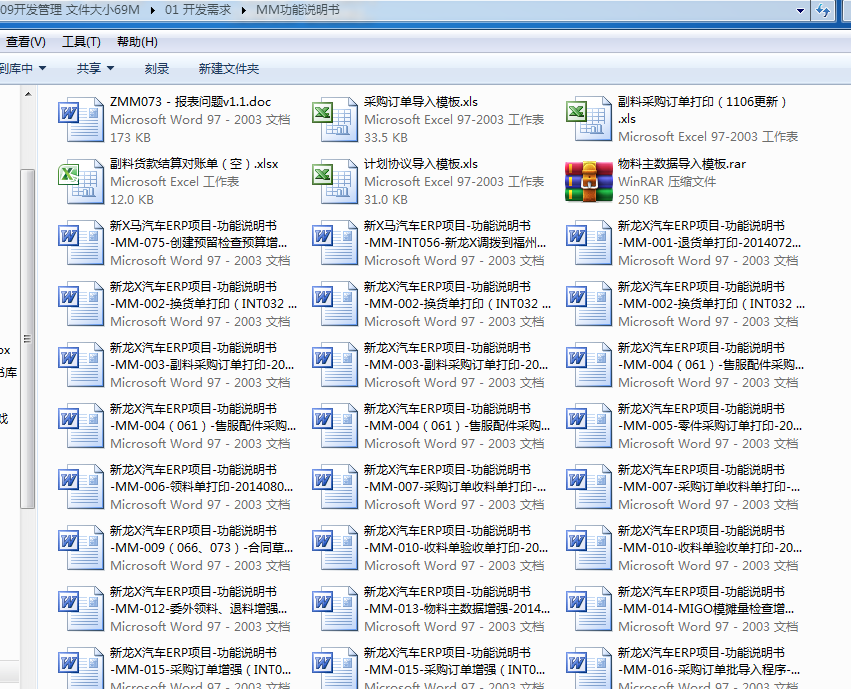Click Word icon of MM-001-退货单打印 file
The height and width of the screenshot is (689, 851).
click(589, 243)
